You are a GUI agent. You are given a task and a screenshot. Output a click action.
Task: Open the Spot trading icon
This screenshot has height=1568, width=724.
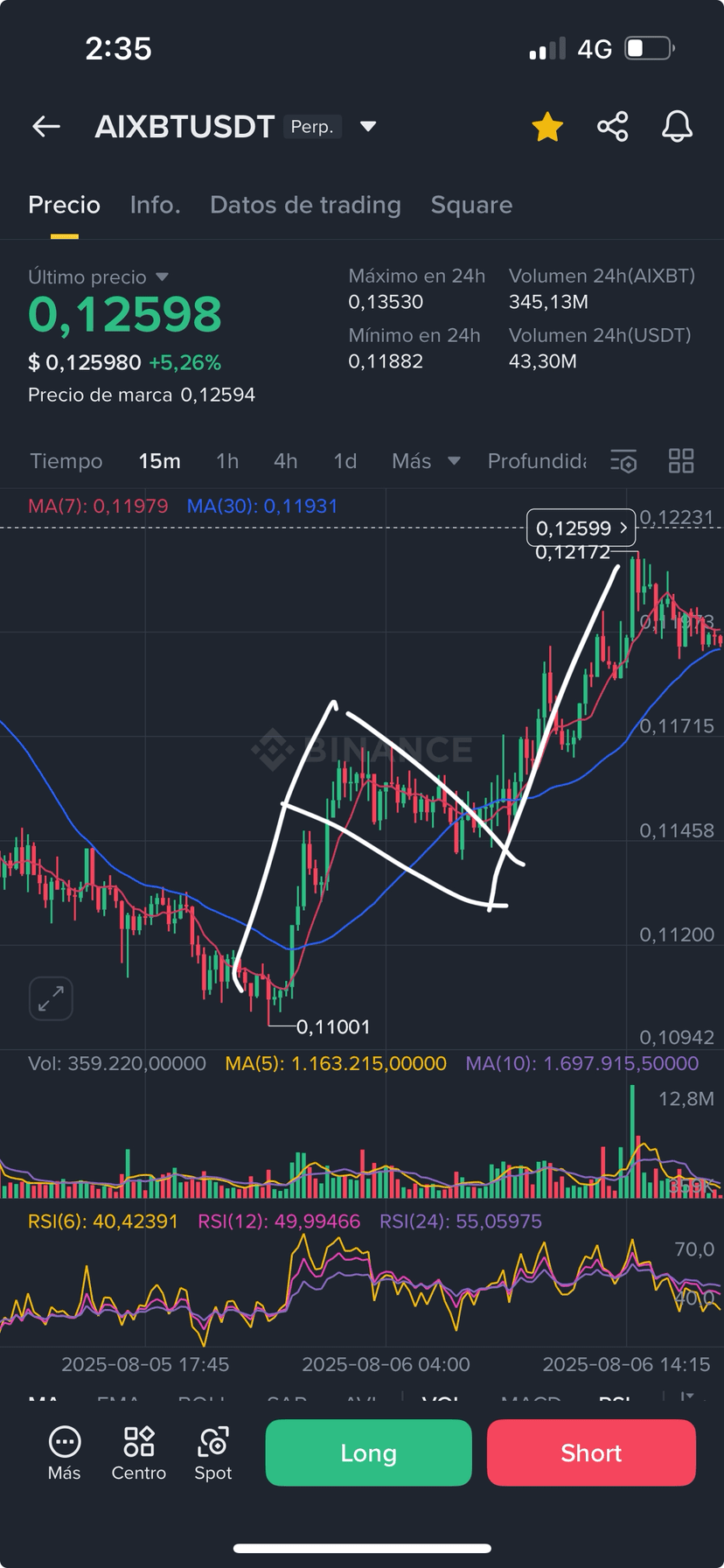212,1452
